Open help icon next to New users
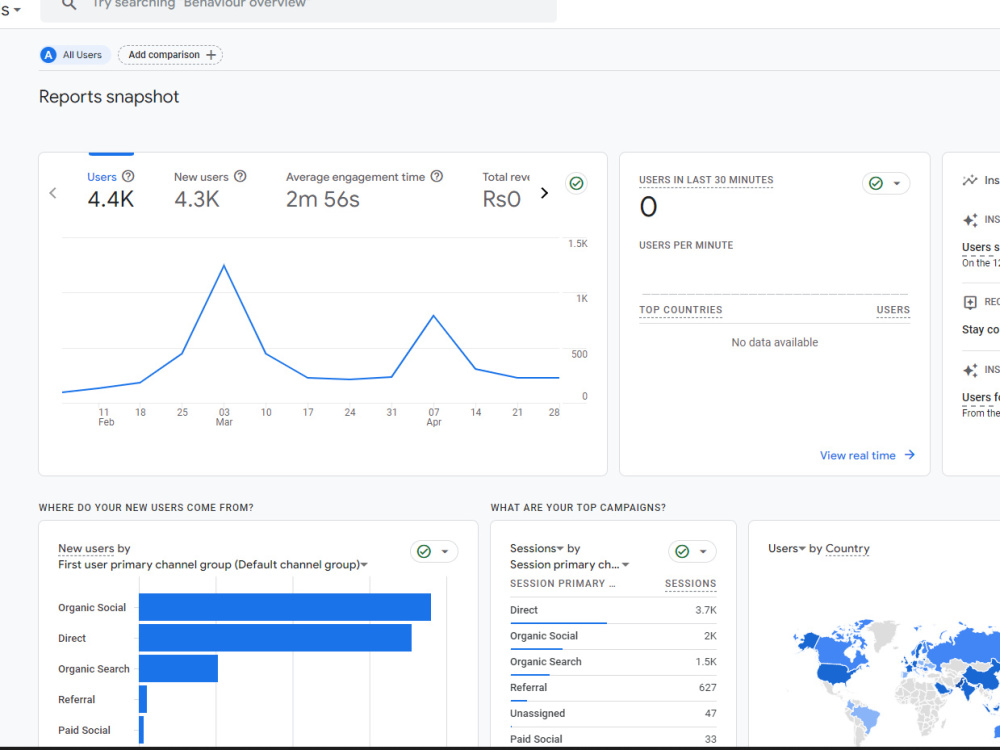 pyautogui.click(x=240, y=176)
